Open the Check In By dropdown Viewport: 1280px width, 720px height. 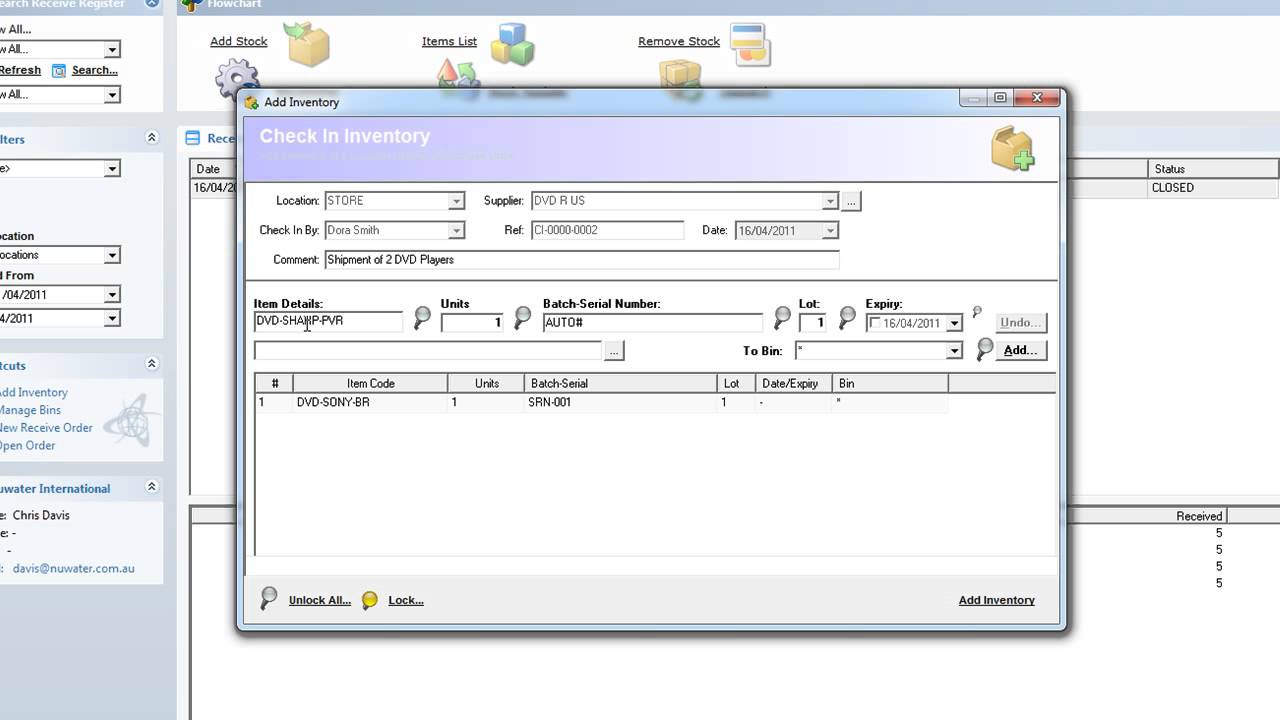coord(456,231)
